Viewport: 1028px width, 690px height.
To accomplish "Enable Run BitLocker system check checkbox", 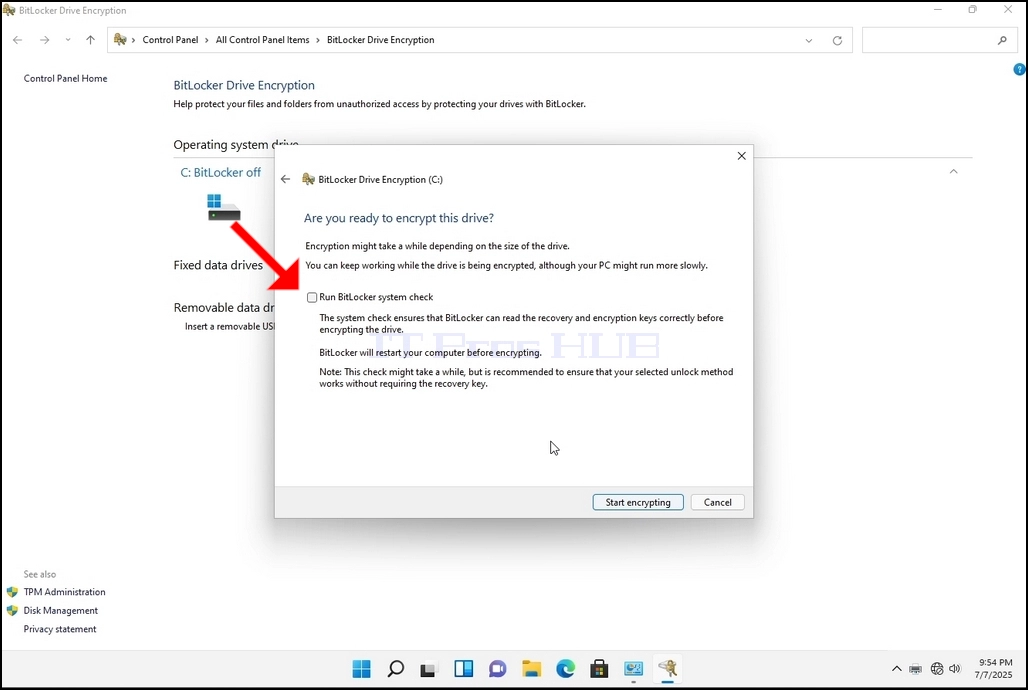I will tap(312, 297).
